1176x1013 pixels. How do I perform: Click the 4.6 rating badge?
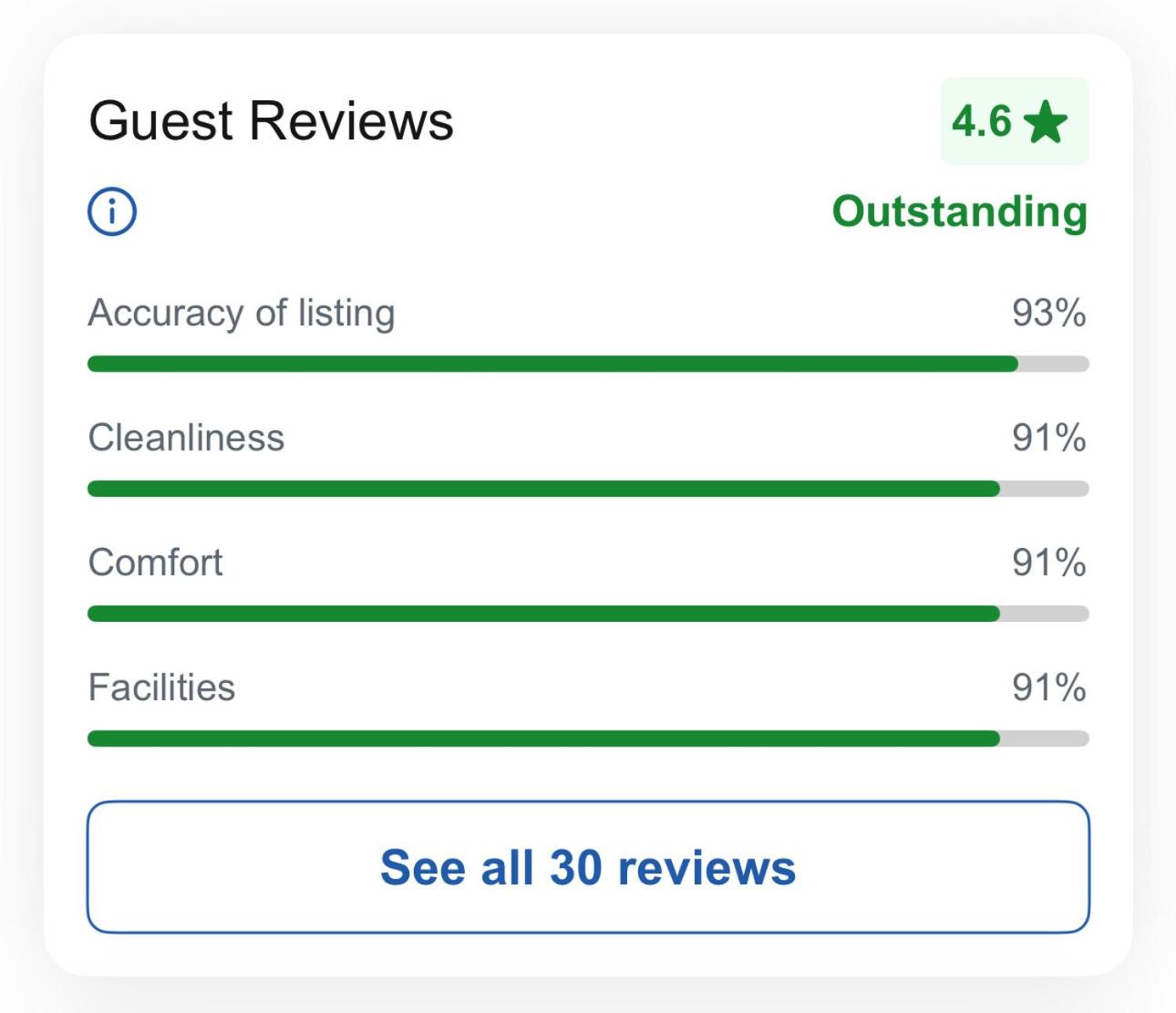(x=1015, y=121)
